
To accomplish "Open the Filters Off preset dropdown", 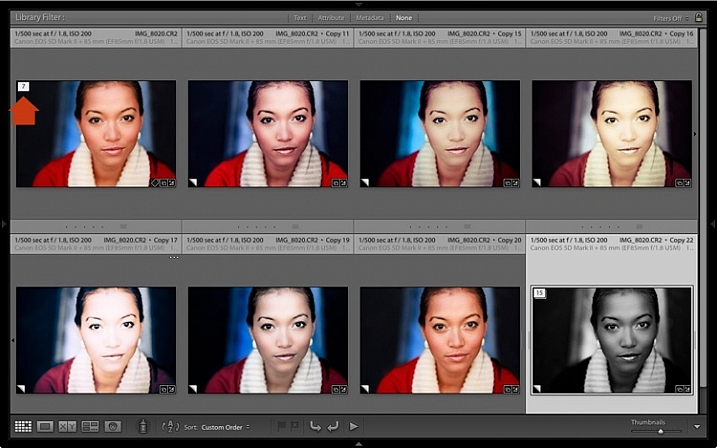I will tap(671, 18).
